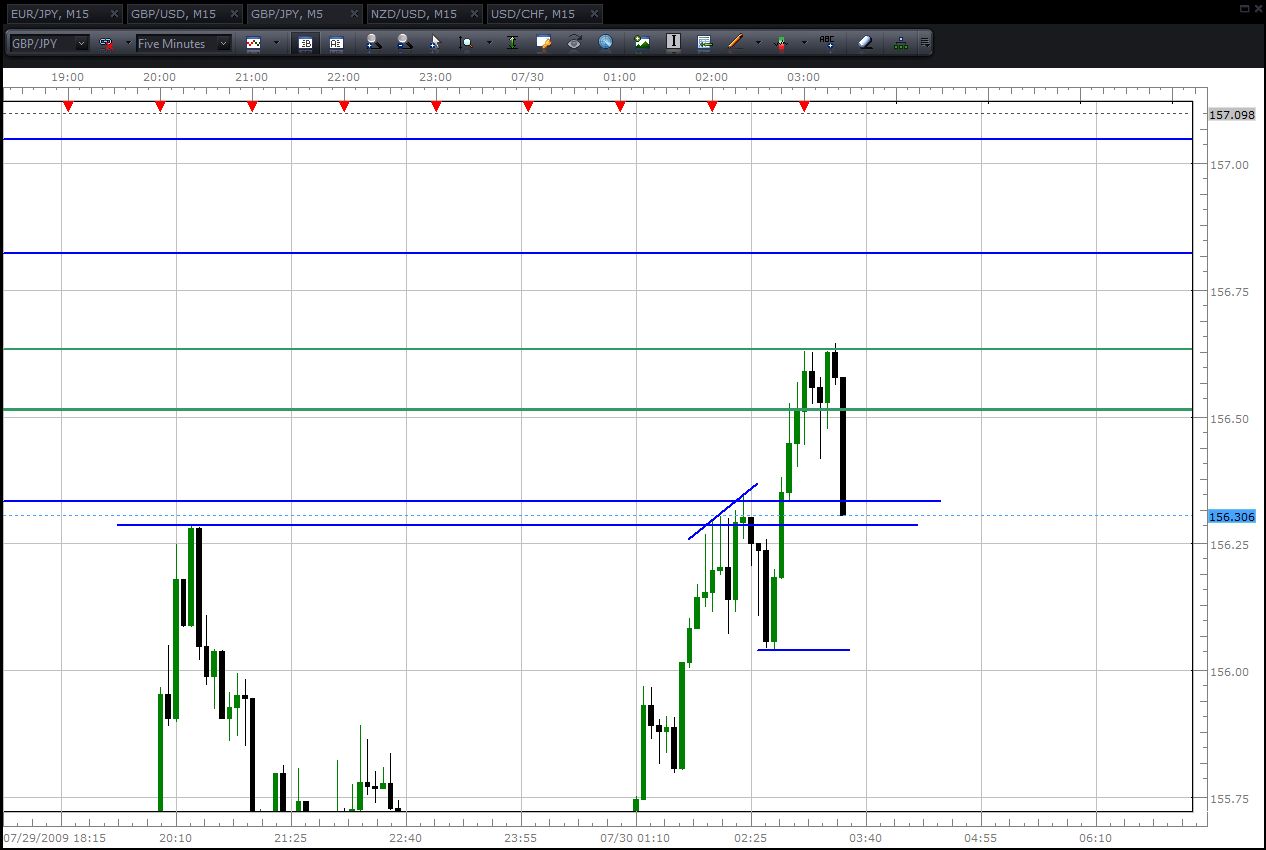The width and height of the screenshot is (1266, 850).
Task: Click the red marker below 19:00
Action: pos(68,106)
